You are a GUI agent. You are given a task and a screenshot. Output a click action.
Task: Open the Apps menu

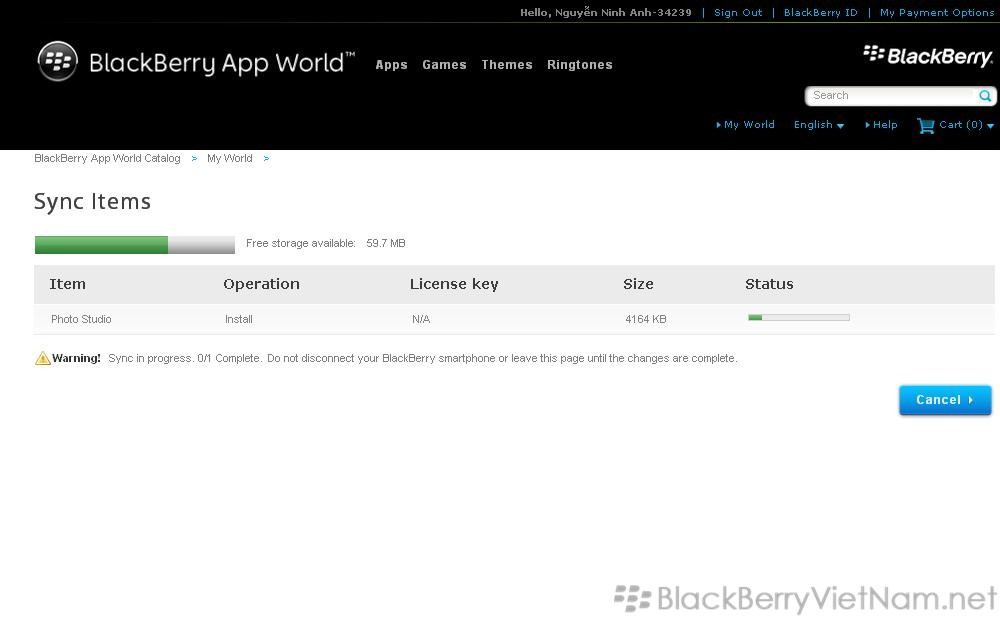coord(392,64)
